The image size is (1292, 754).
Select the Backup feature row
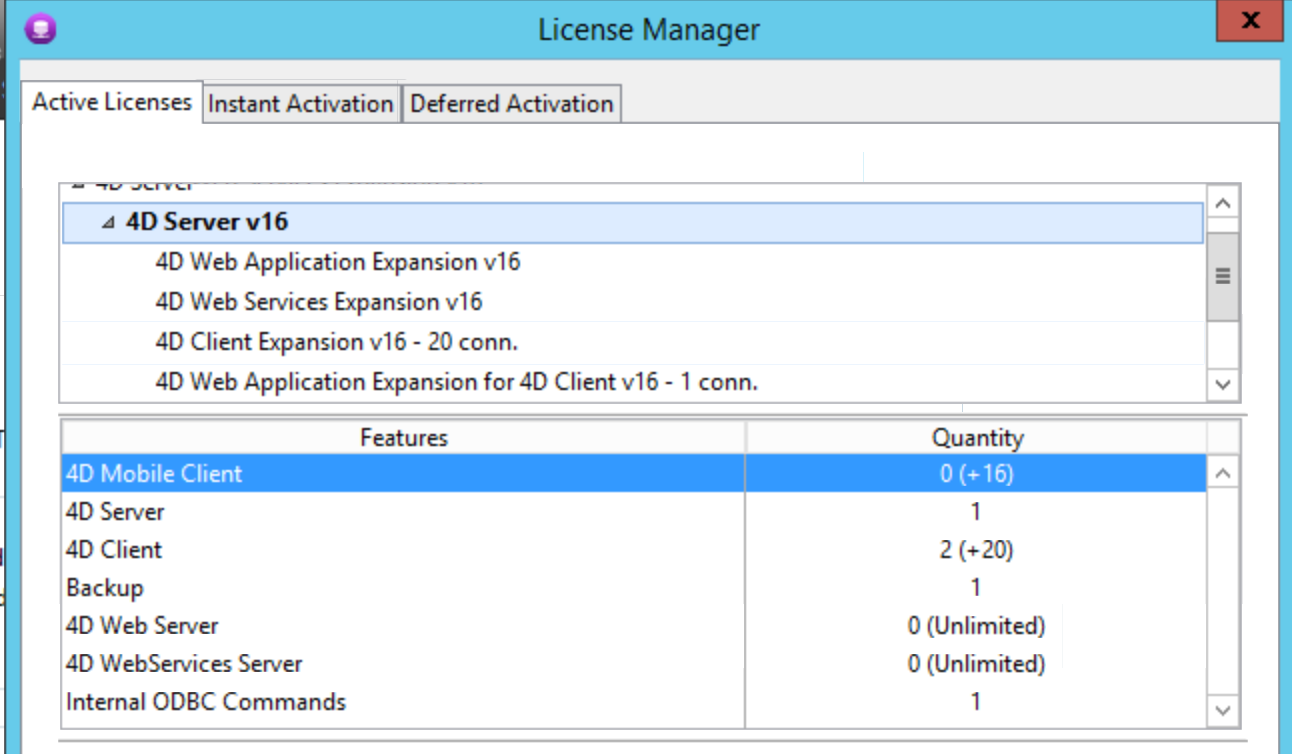coord(634,587)
